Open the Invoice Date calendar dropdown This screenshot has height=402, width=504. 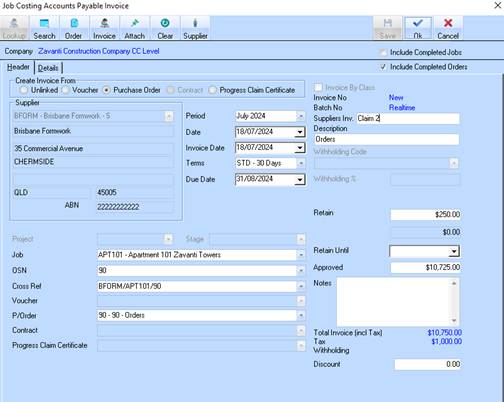300,148
